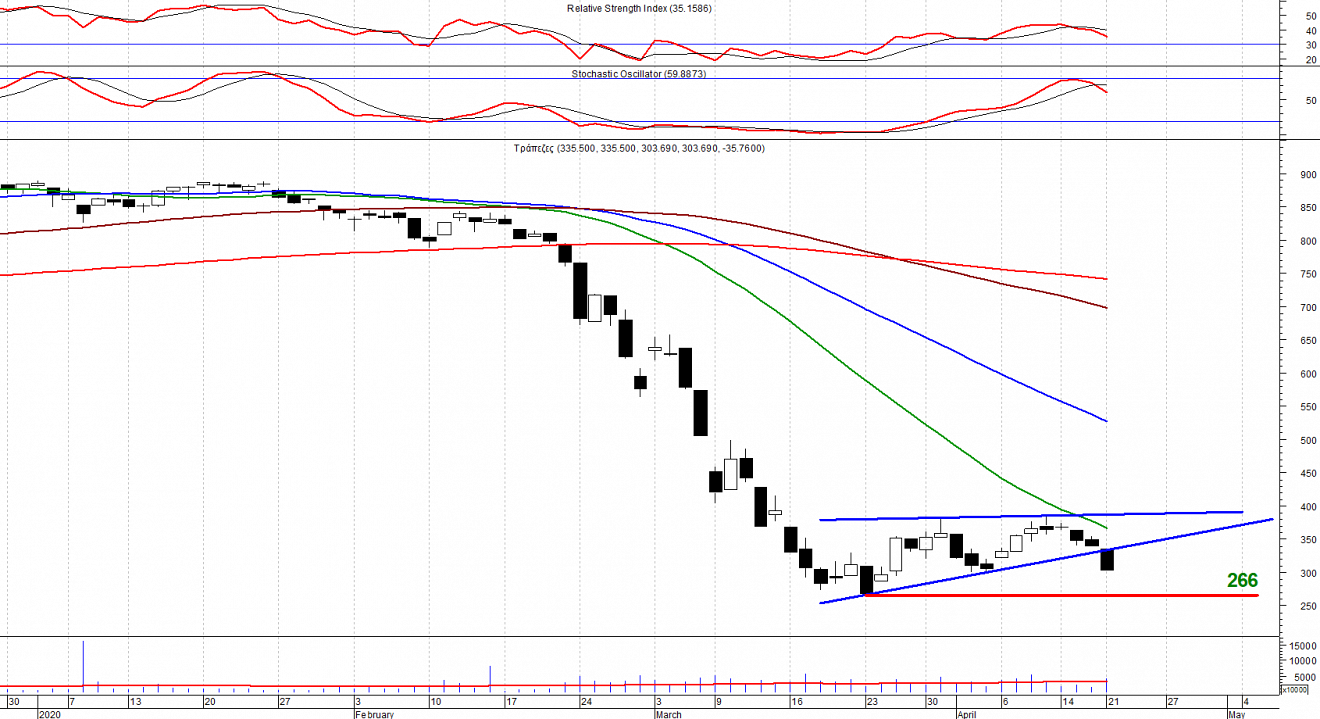Jump to the May label on the date axis

(1236, 714)
